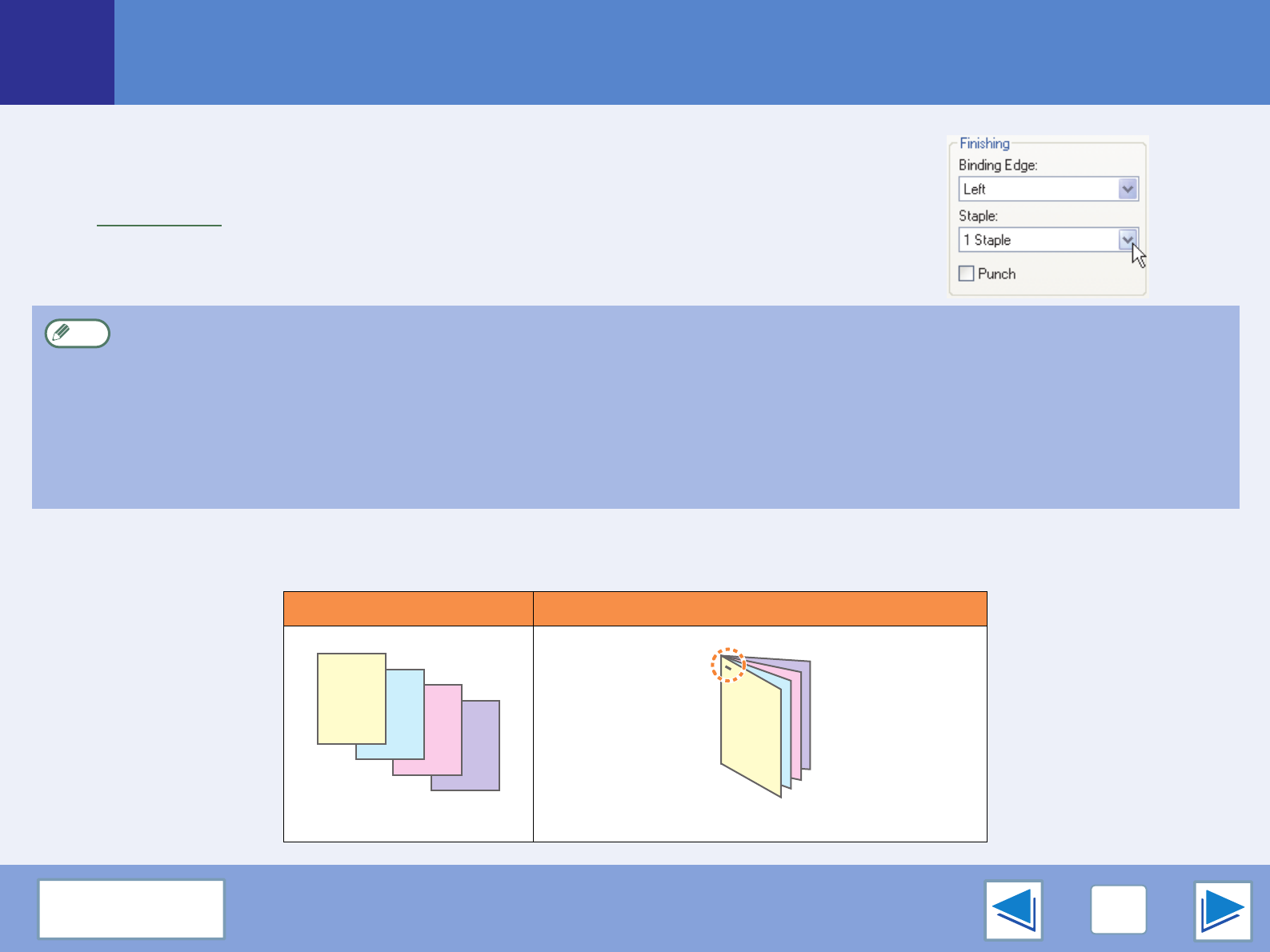Screen dimensions: 1270x952
Task: Enable the Punch checkbox
Action: pyautogui.click(x=967, y=274)
